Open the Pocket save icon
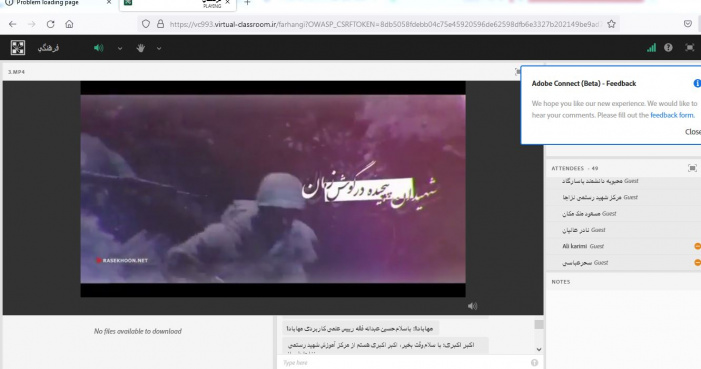The image size is (701, 369). [688, 24]
